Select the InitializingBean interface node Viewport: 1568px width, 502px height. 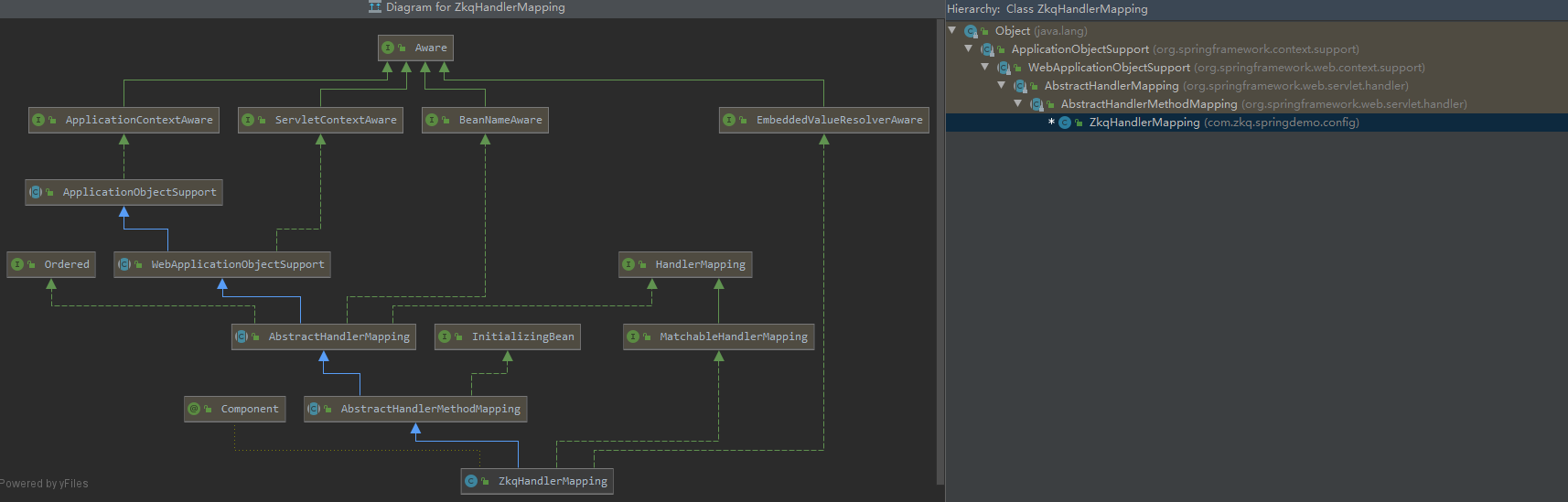(x=508, y=336)
